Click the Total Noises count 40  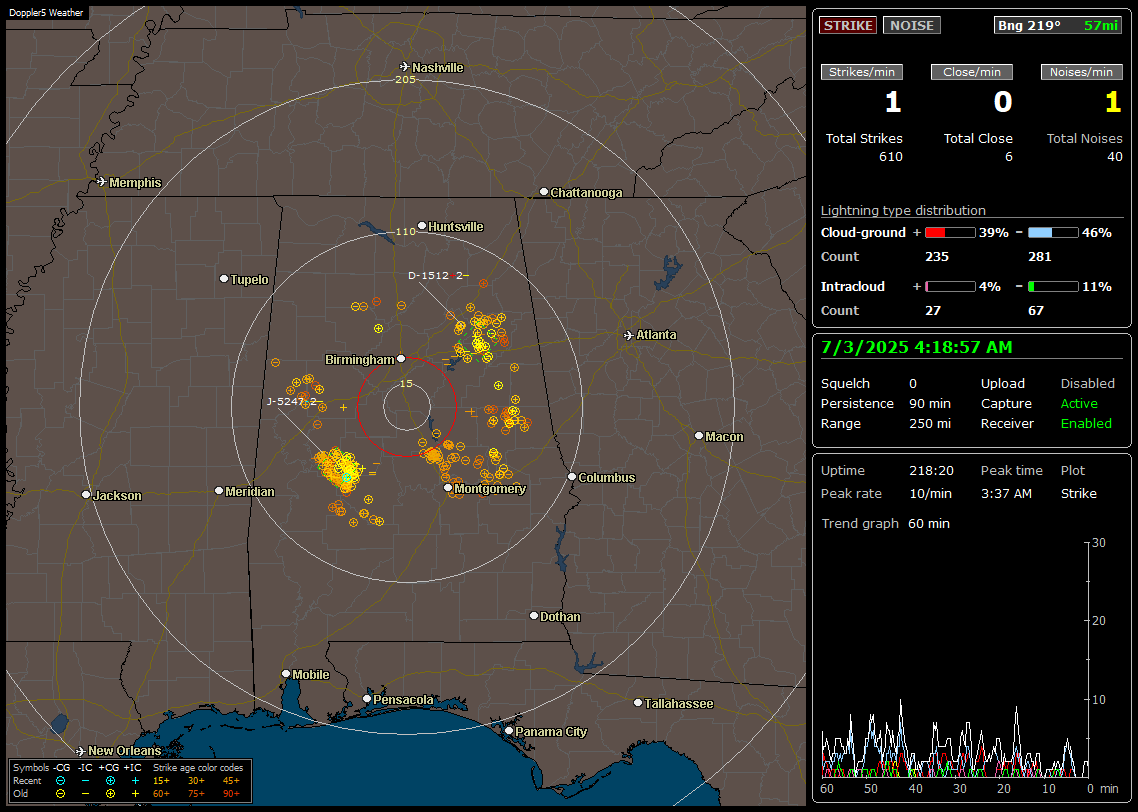point(1115,157)
